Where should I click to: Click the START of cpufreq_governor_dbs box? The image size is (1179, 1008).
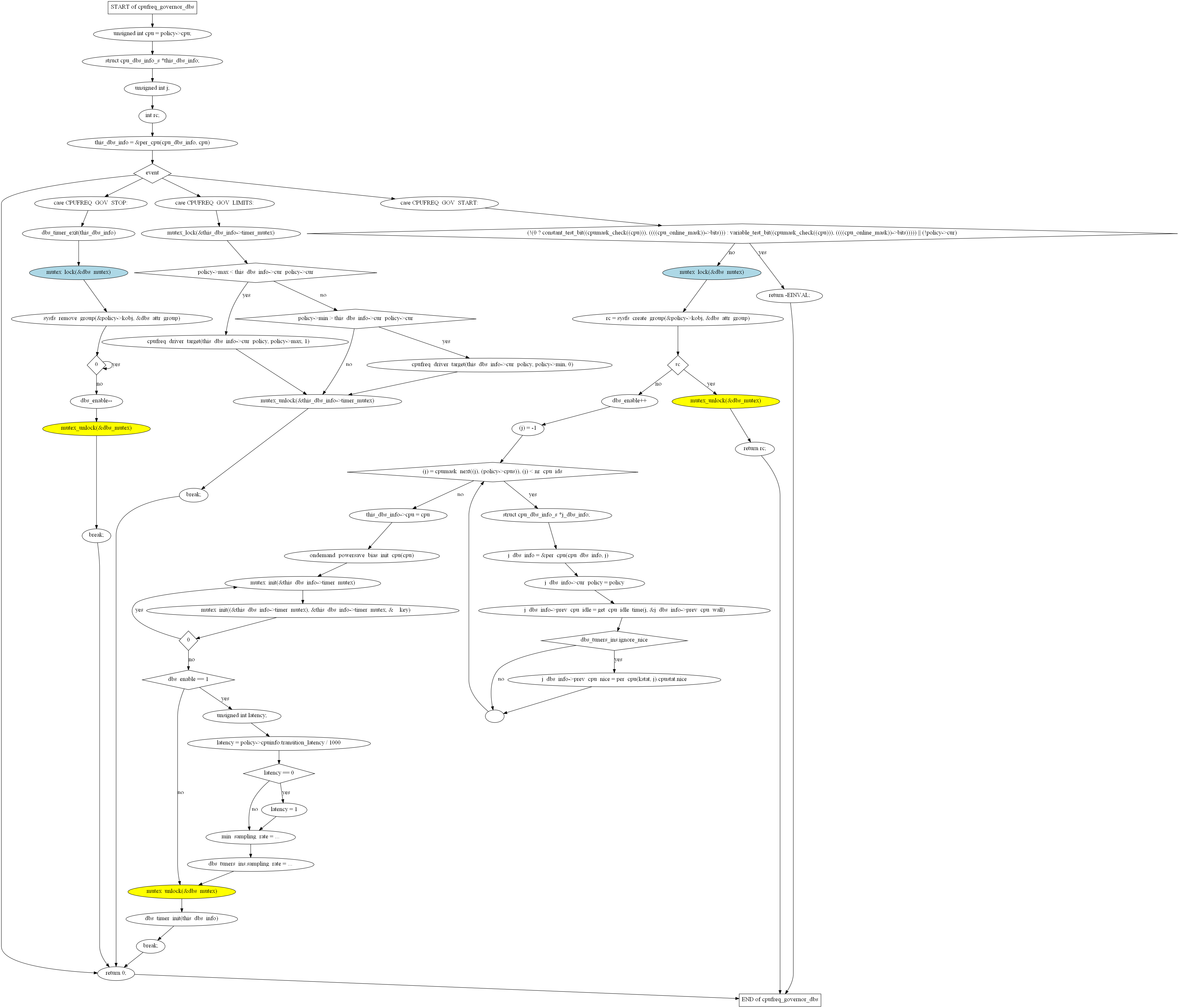153,7
